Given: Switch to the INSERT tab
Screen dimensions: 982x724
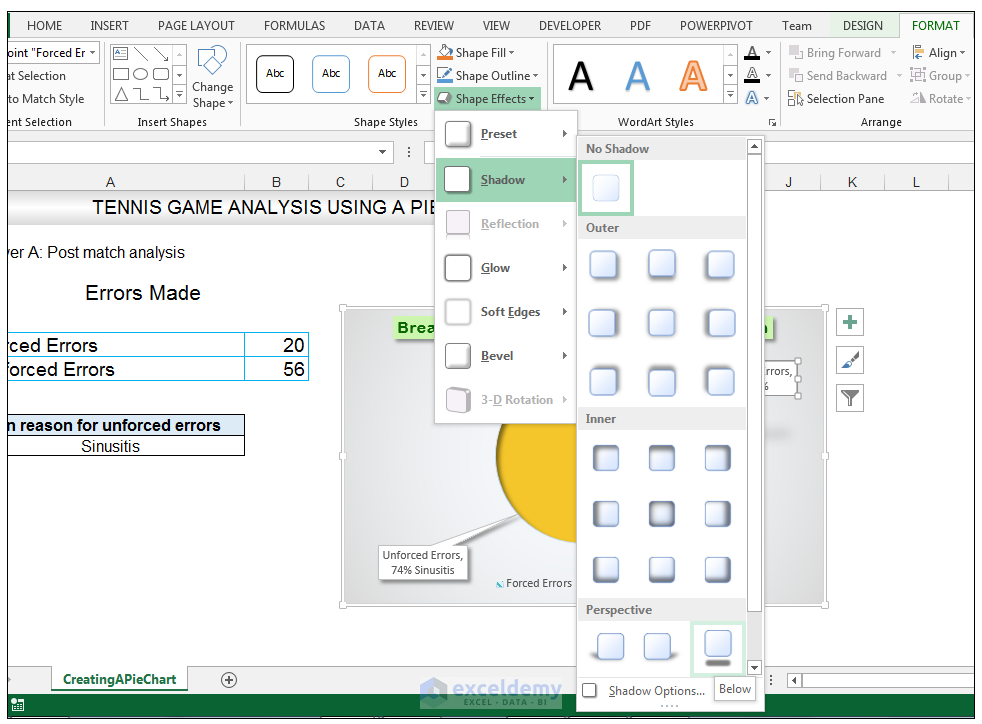Looking at the screenshot, I should (x=109, y=26).
